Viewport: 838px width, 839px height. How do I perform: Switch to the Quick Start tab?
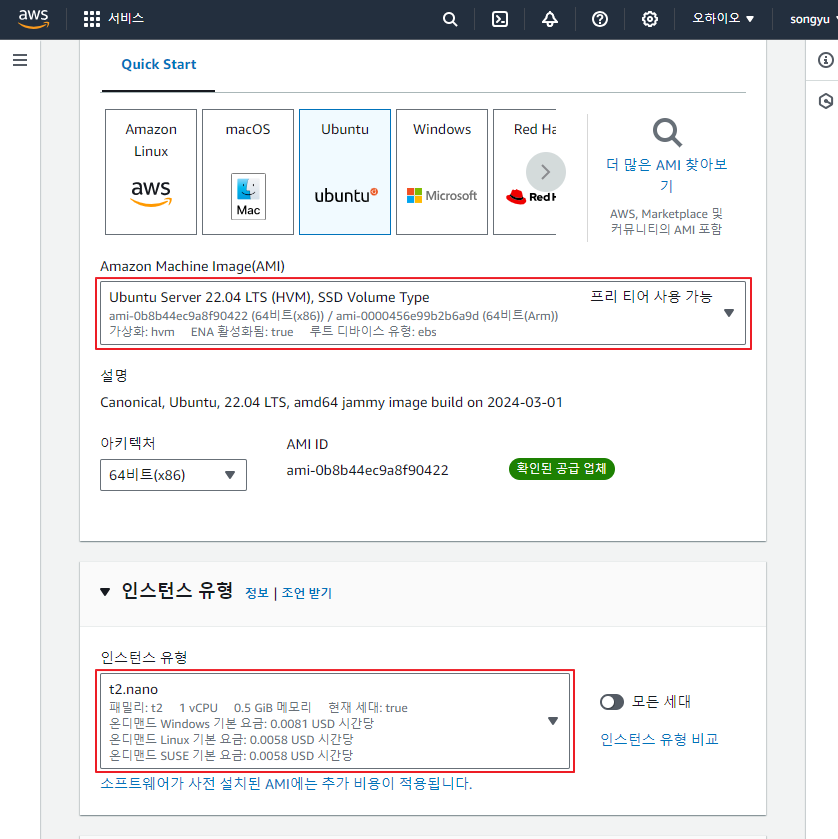(x=158, y=65)
